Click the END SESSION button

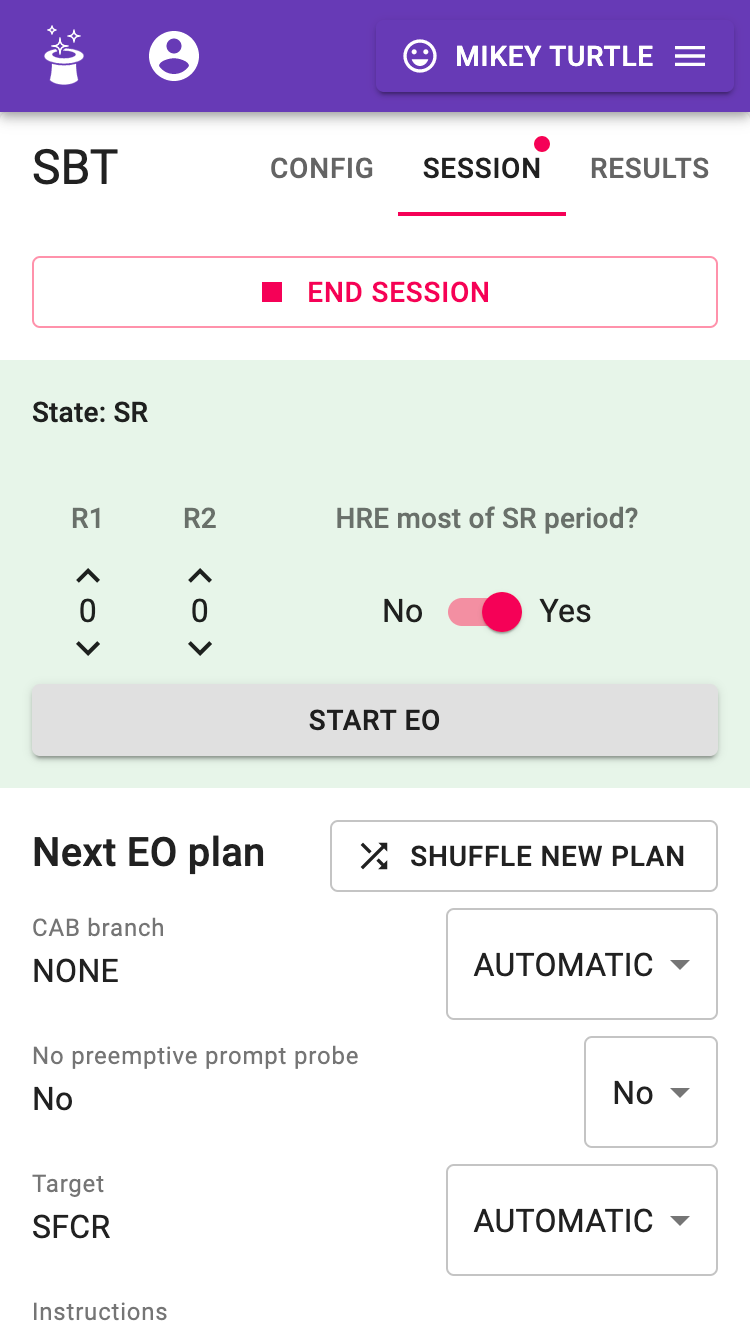(x=375, y=292)
